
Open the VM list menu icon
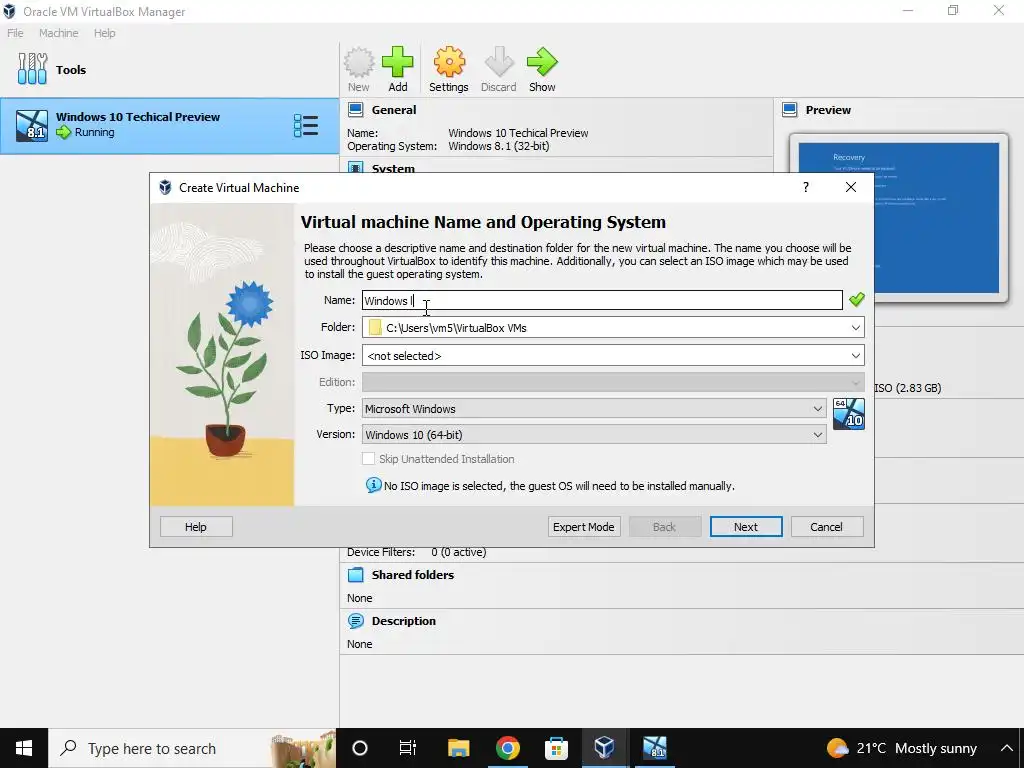pyautogui.click(x=306, y=125)
